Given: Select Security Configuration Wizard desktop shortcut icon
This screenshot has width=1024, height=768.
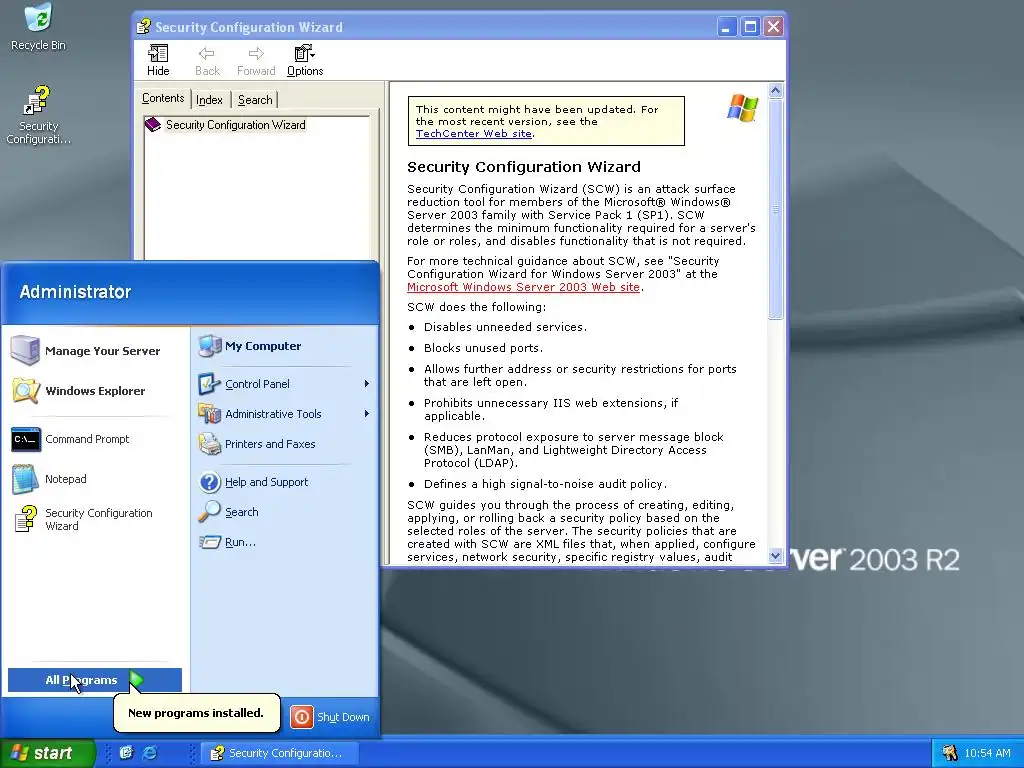Looking at the screenshot, I should click(37, 101).
